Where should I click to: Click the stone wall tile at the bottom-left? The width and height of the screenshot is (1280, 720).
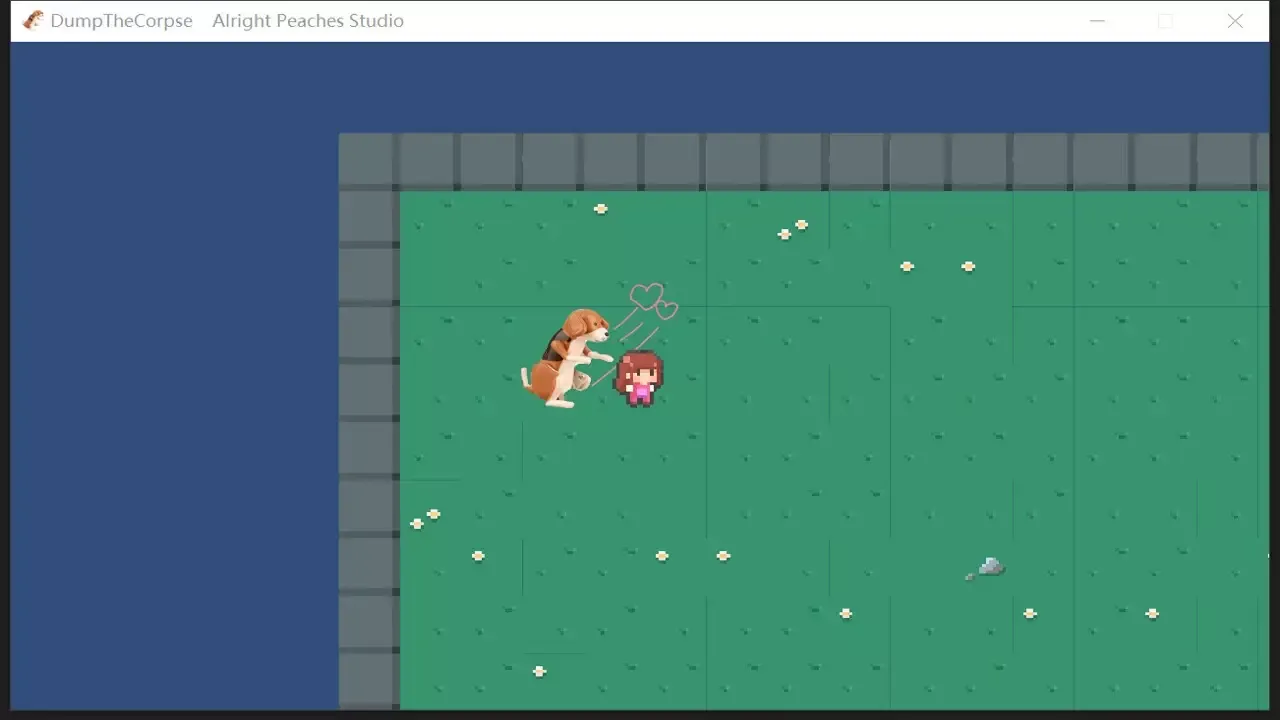point(369,682)
